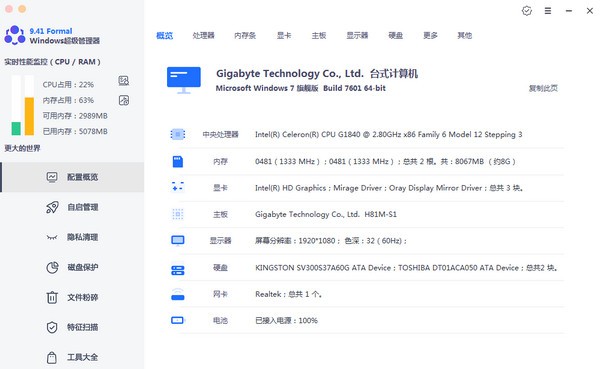Screen dimensions: 600x369
Task: Close the application window
Action: coord(590,11)
